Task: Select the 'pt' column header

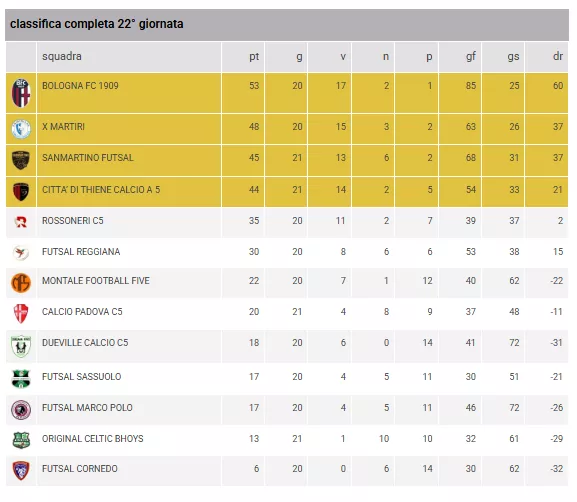Action: (x=254, y=57)
